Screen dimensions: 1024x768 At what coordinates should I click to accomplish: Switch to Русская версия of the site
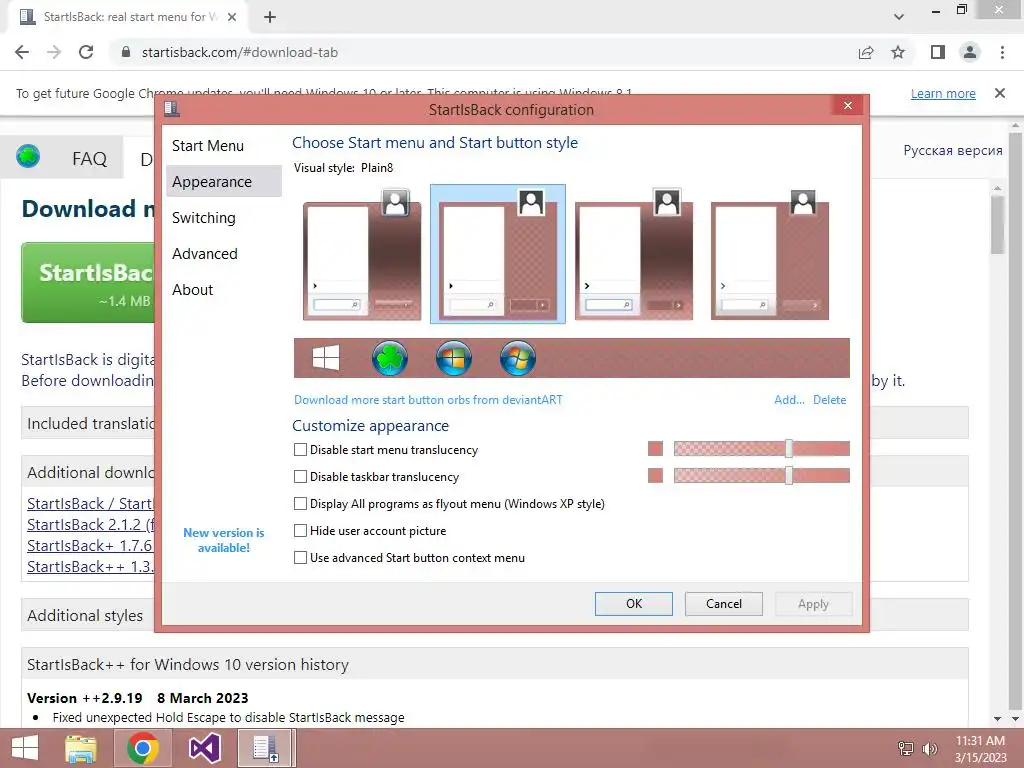tap(953, 150)
